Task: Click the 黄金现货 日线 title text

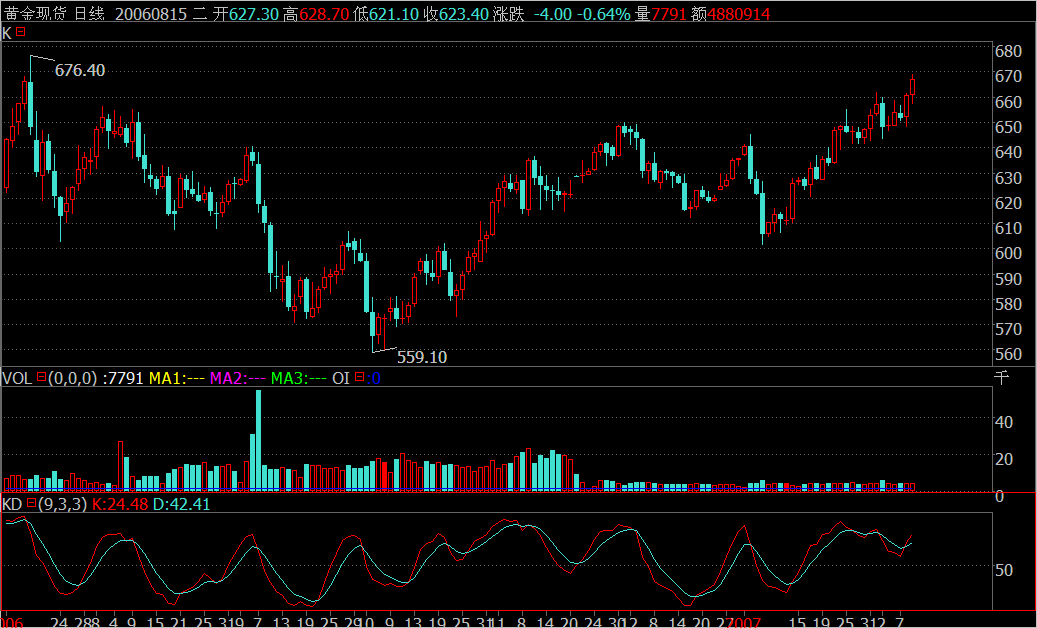Action: (54, 14)
